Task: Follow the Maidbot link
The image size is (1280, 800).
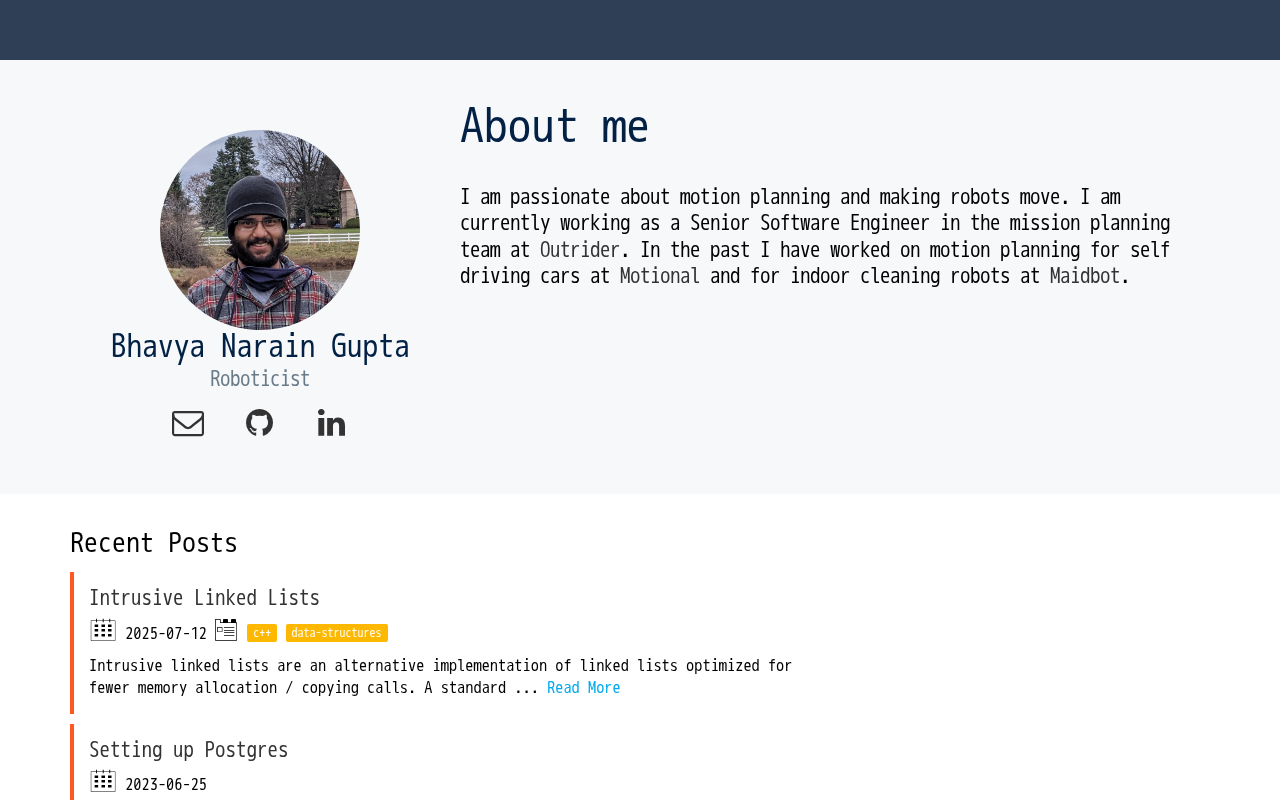Action: coord(1084,276)
